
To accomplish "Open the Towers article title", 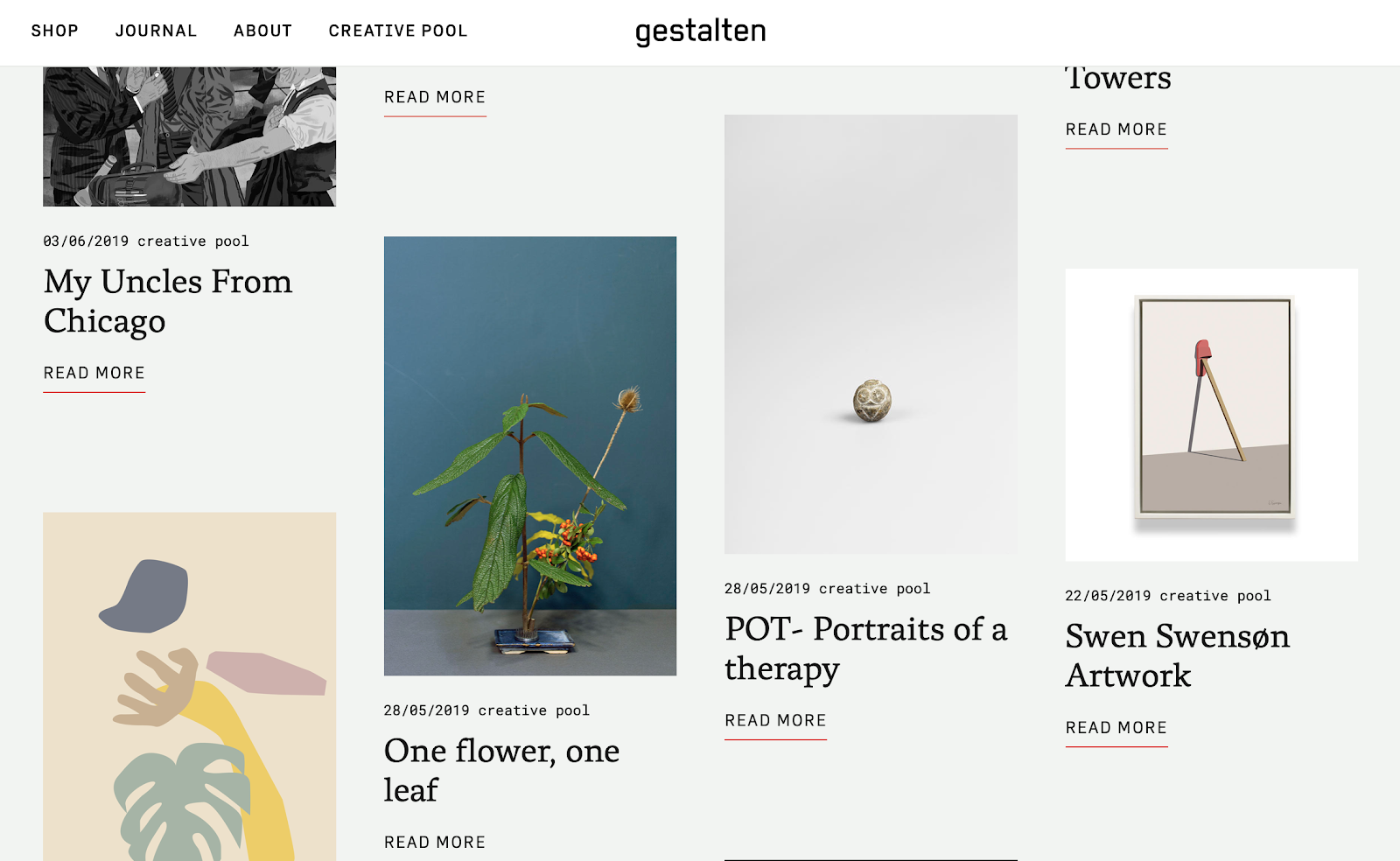I will [x=1118, y=79].
